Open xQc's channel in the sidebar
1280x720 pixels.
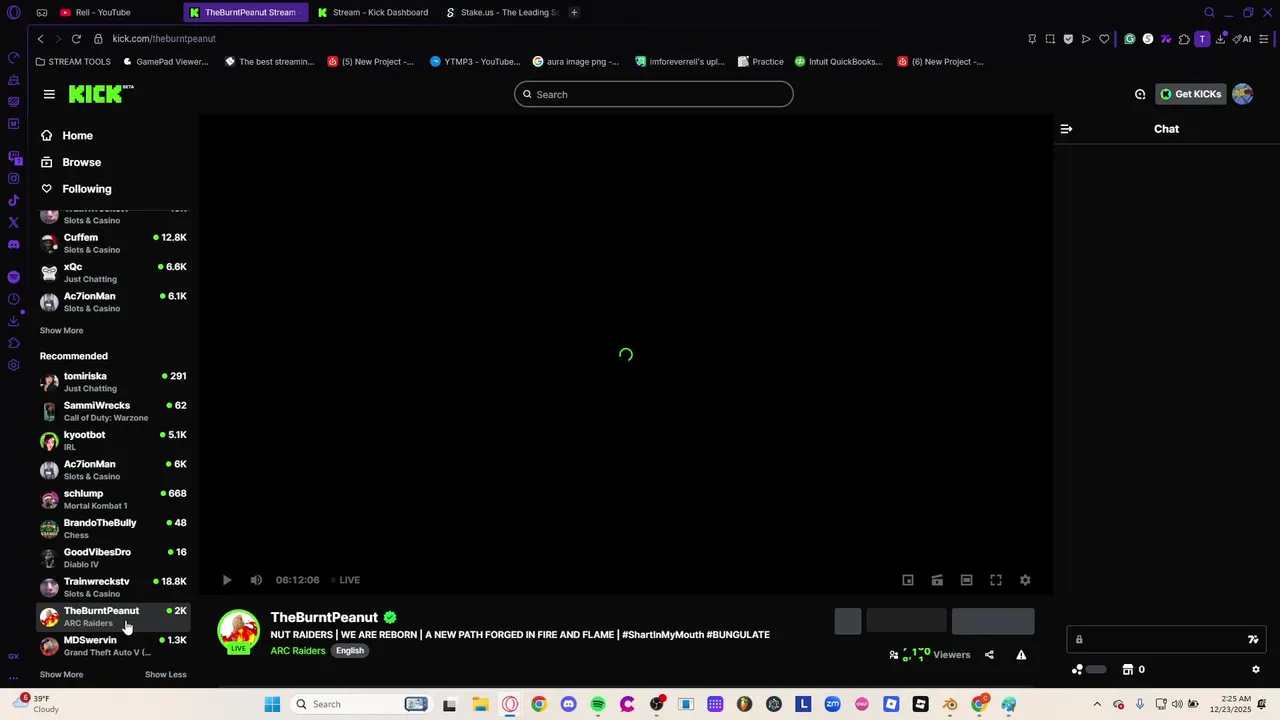[113, 272]
